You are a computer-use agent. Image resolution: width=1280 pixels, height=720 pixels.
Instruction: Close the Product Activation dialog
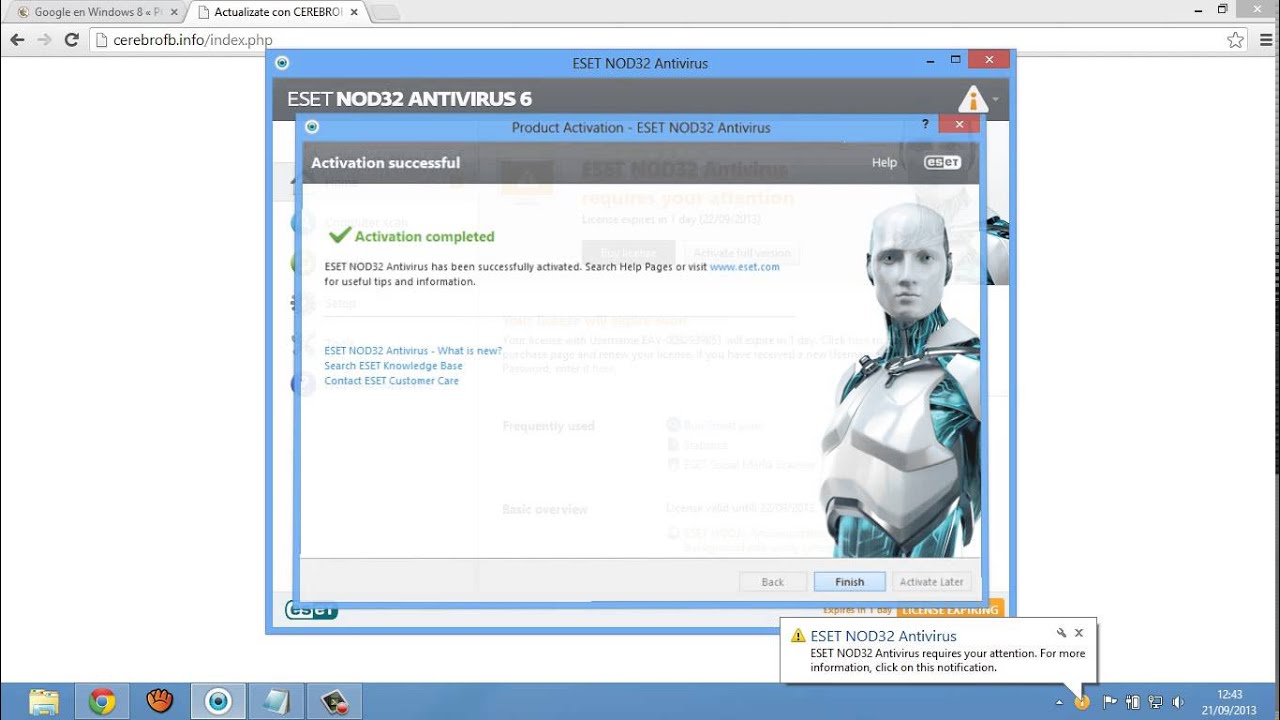click(959, 124)
